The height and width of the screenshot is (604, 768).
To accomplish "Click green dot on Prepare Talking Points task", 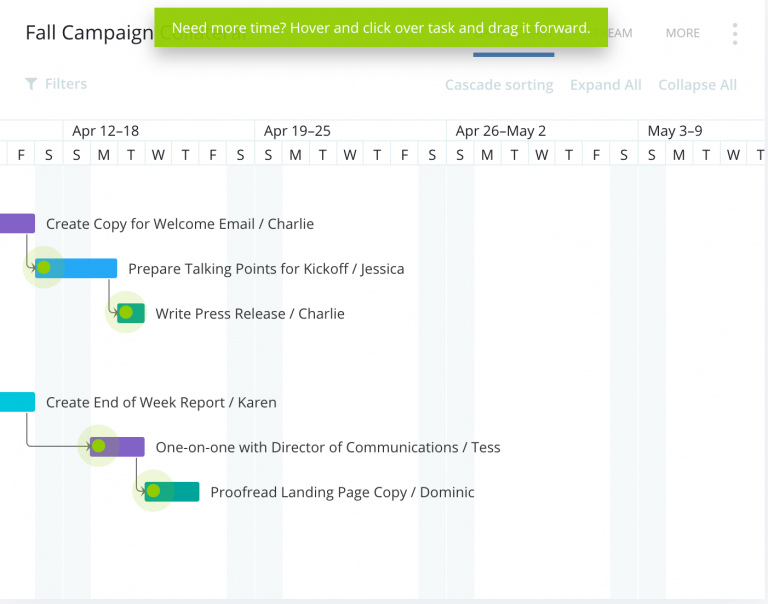I will [44, 268].
